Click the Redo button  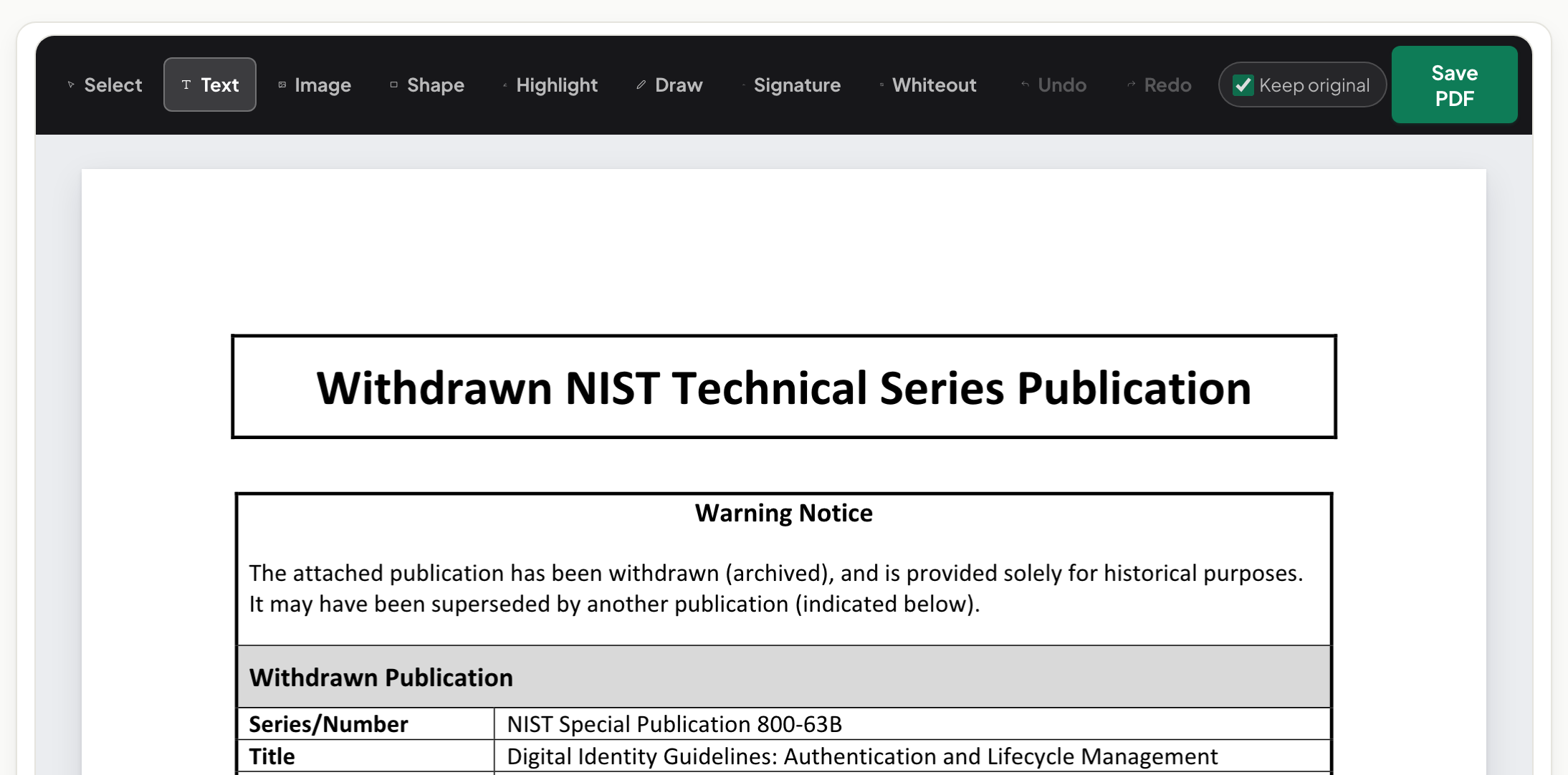tap(1159, 85)
